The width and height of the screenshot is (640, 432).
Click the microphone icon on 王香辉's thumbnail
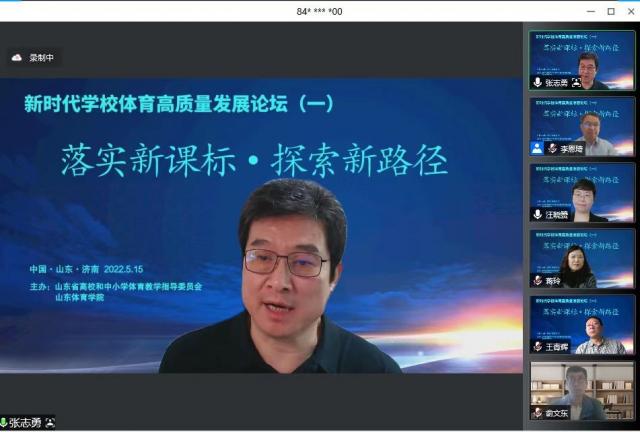click(x=537, y=347)
